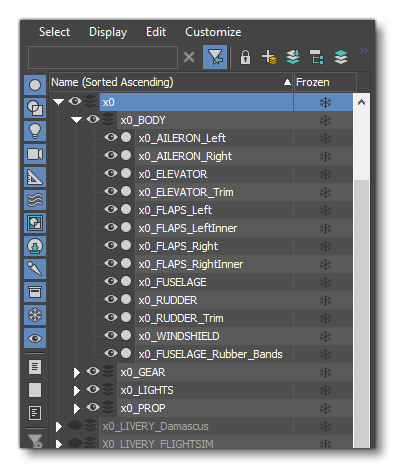This screenshot has height=468, width=395.
Task: Select the x0_ELEVATOR_Trim object row
Action: coord(214,192)
